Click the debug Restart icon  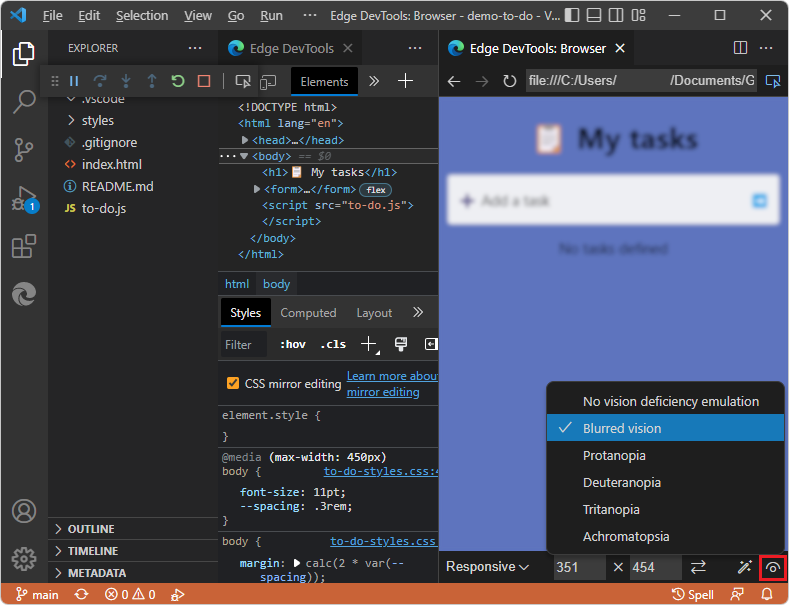tap(178, 81)
